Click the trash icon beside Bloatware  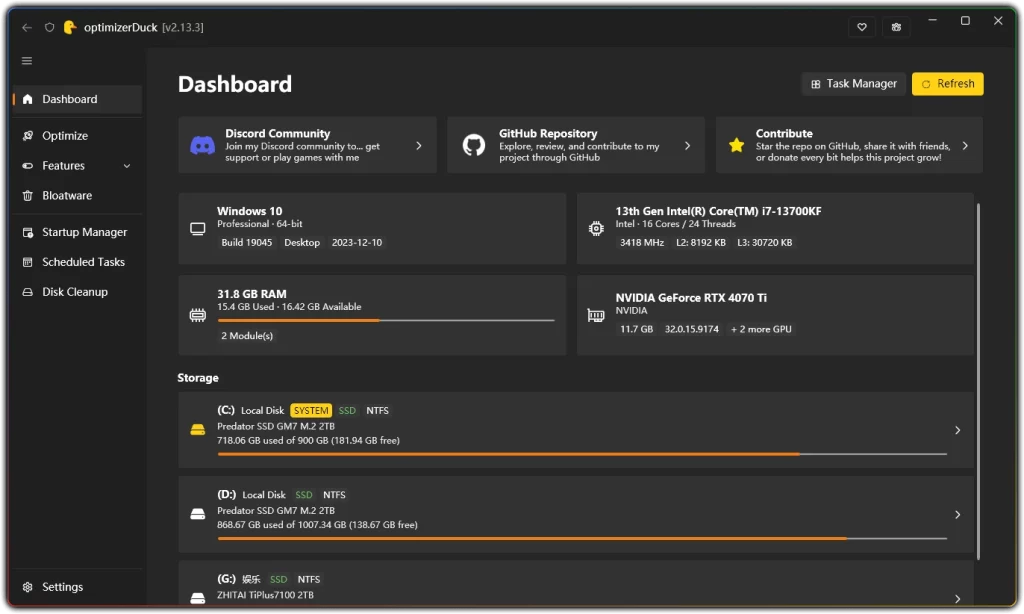[x=27, y=196]
